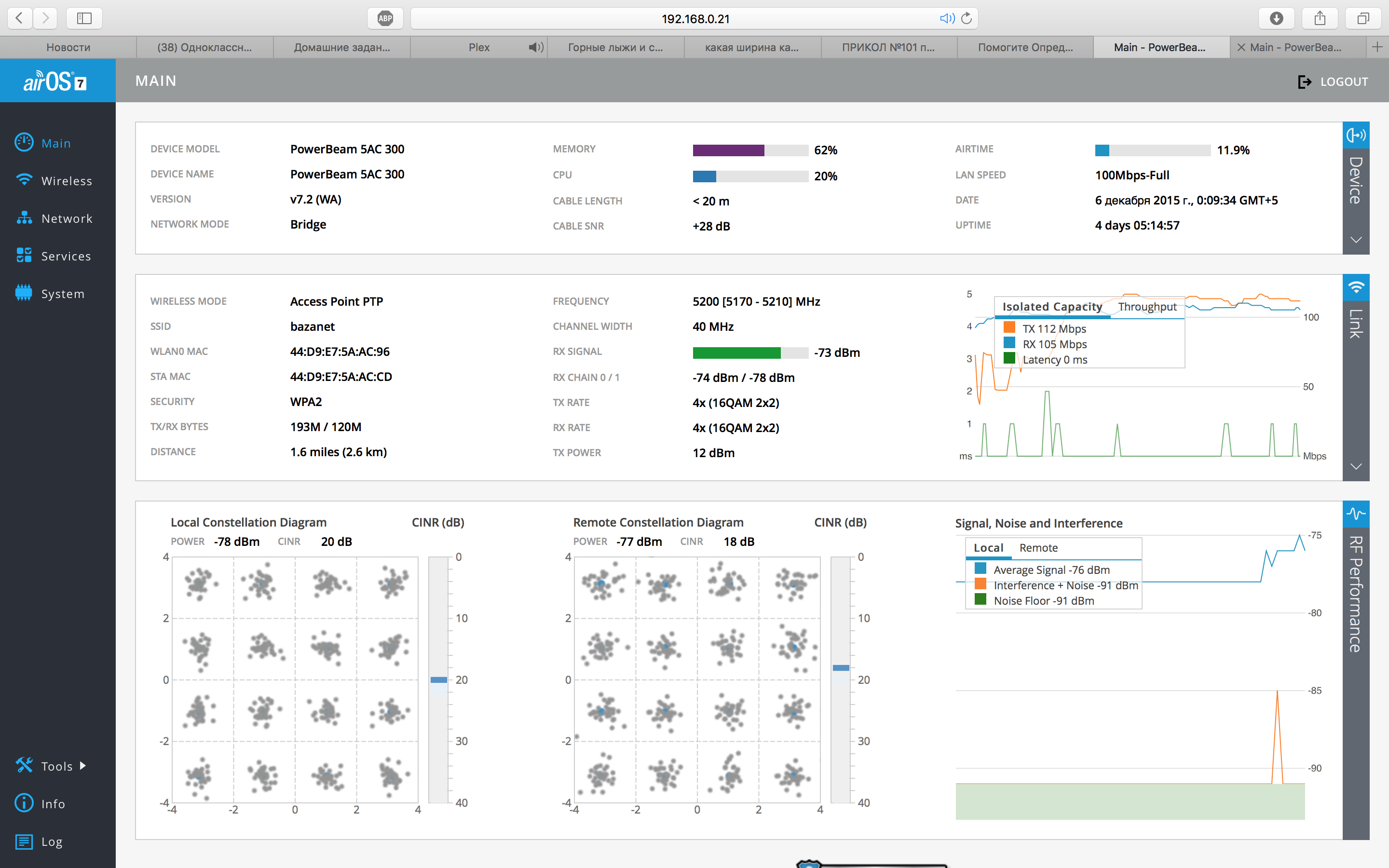Click the RF Performance pulse icon
Screen dimensions: 1389x868
[x=1356, y=514]
